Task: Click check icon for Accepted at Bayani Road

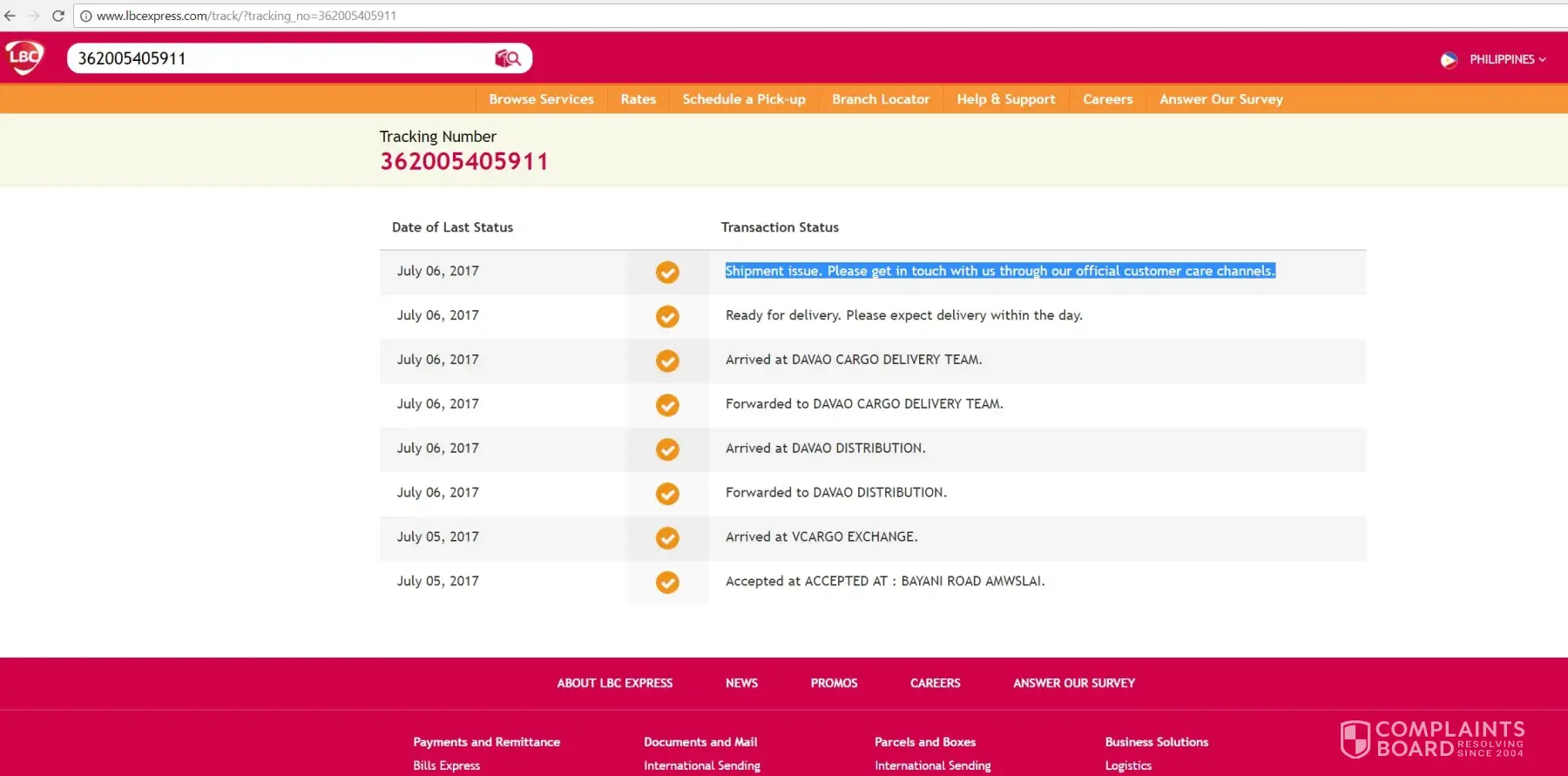Action: tap(667, 583)
